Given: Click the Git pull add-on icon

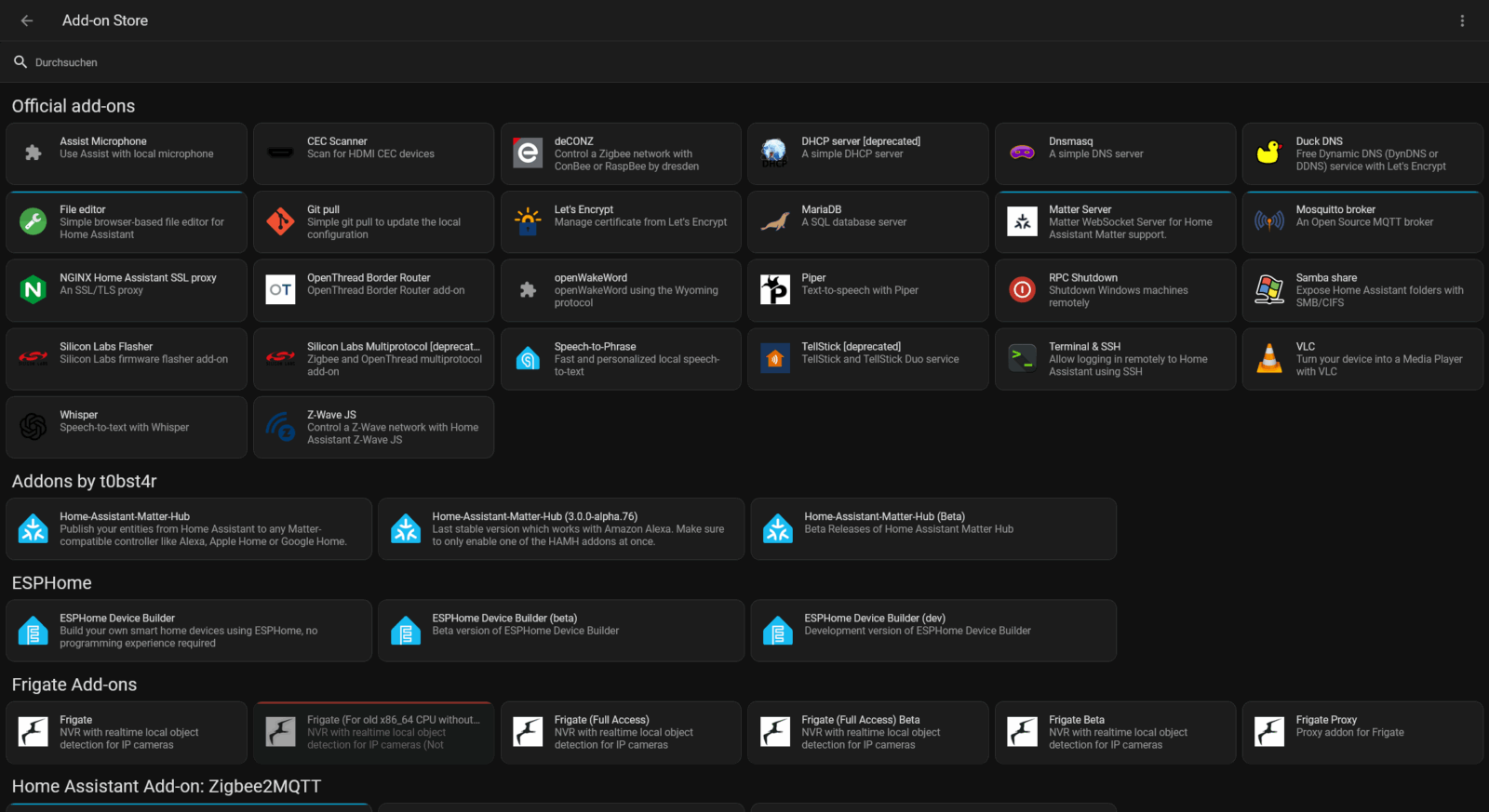Looking at the screenshot, I should pyautogui.click(x=280, y=221).
